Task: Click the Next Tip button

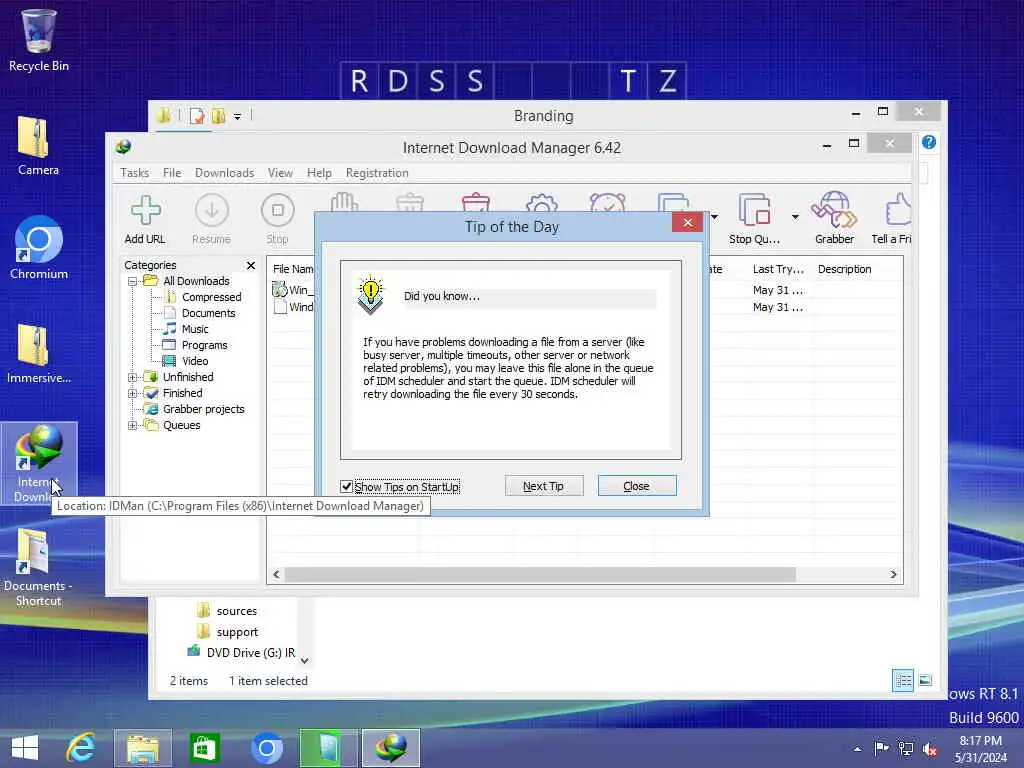Action: click(x=543, y=486)
